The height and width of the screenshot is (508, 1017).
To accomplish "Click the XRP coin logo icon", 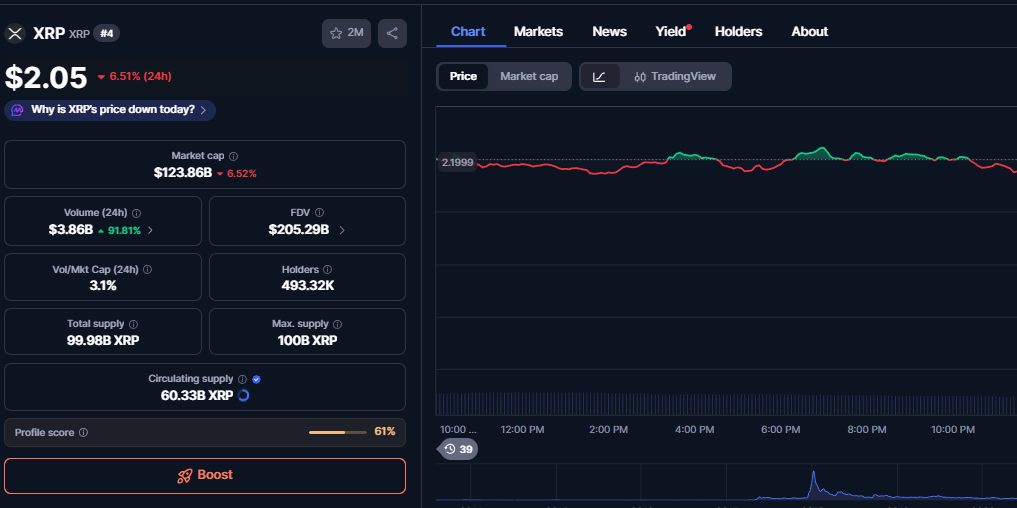I will [x=15, y=33].
